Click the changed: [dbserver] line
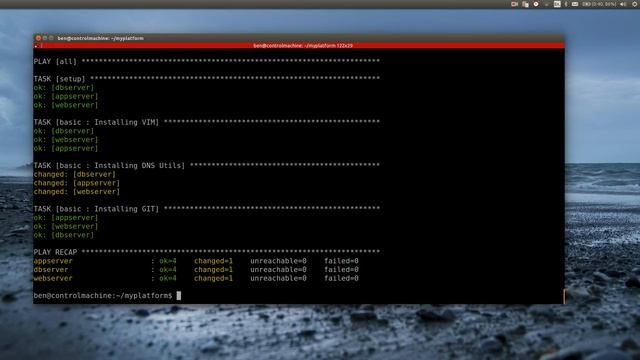Viewport: 640px width, 360px height. pyautogui.click(x=75, y=174)
